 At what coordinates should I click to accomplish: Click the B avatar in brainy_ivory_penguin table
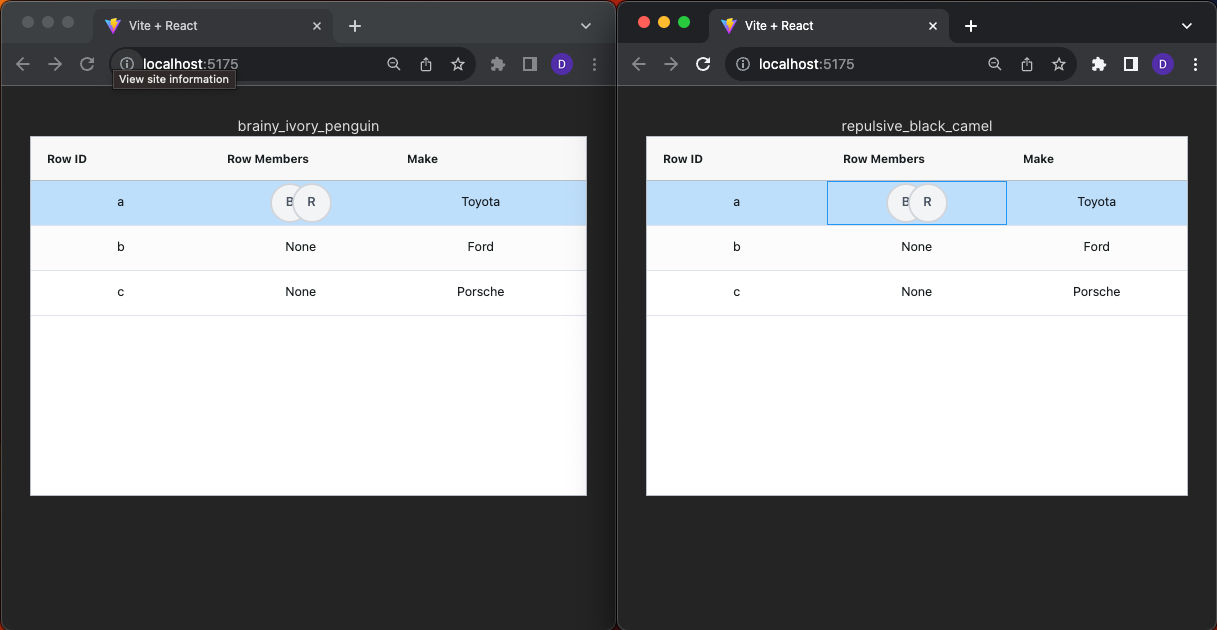point(286,202)
